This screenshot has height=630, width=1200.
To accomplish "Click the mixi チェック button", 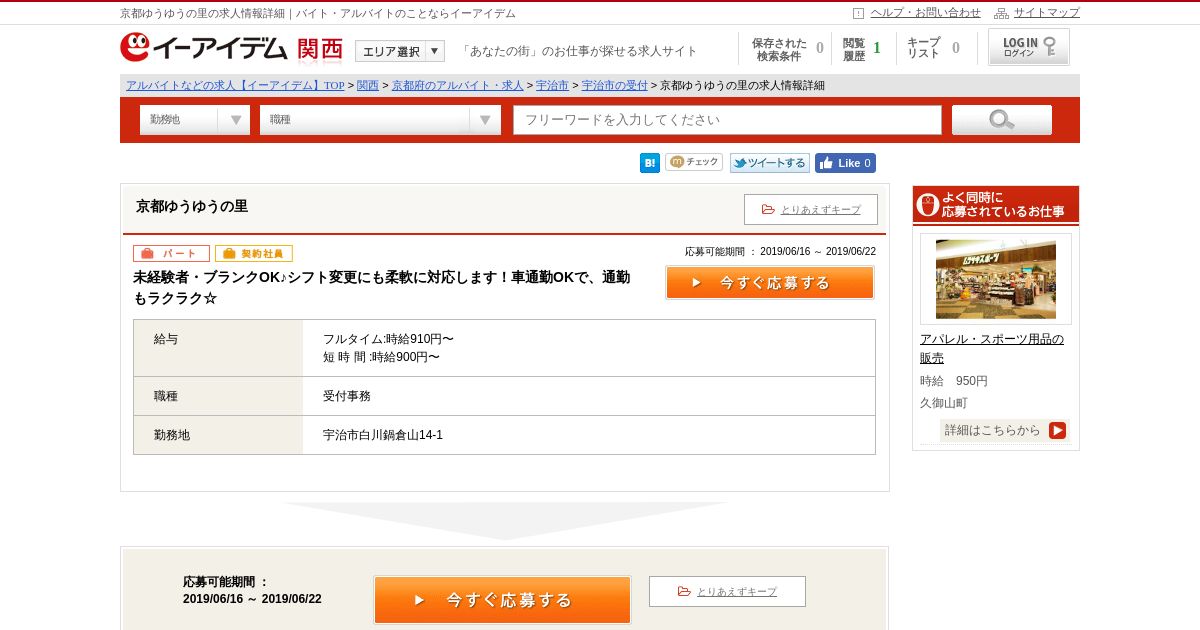I will (x=694, y=162).
